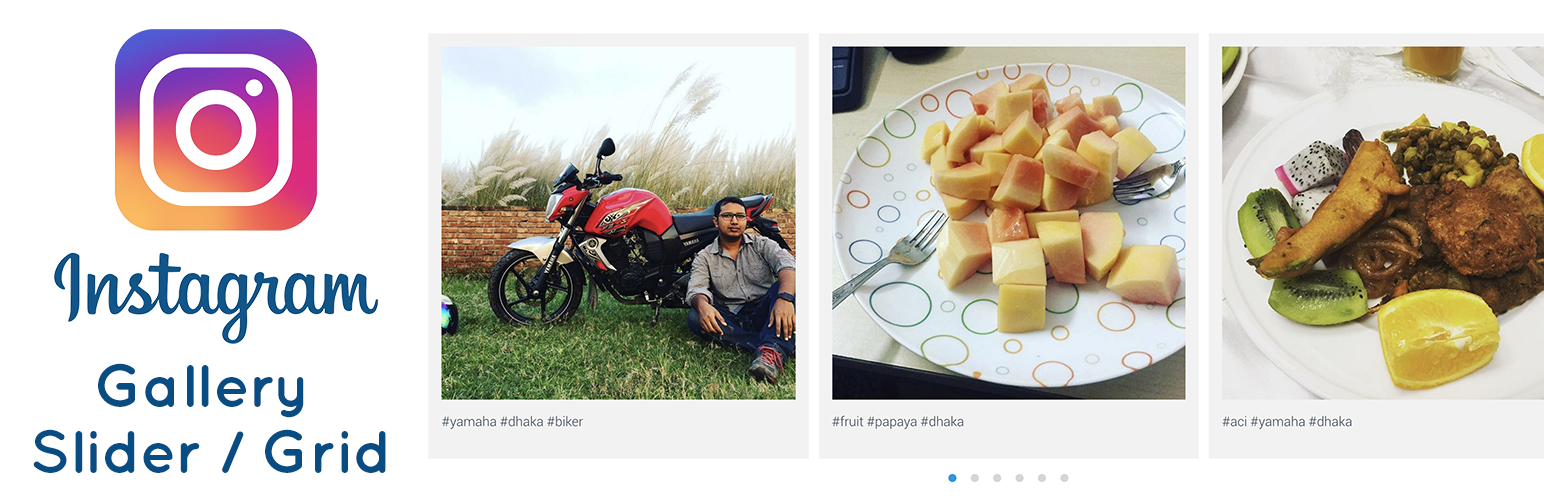Go to the fourth slide pagination dot

click(1020, 478)
